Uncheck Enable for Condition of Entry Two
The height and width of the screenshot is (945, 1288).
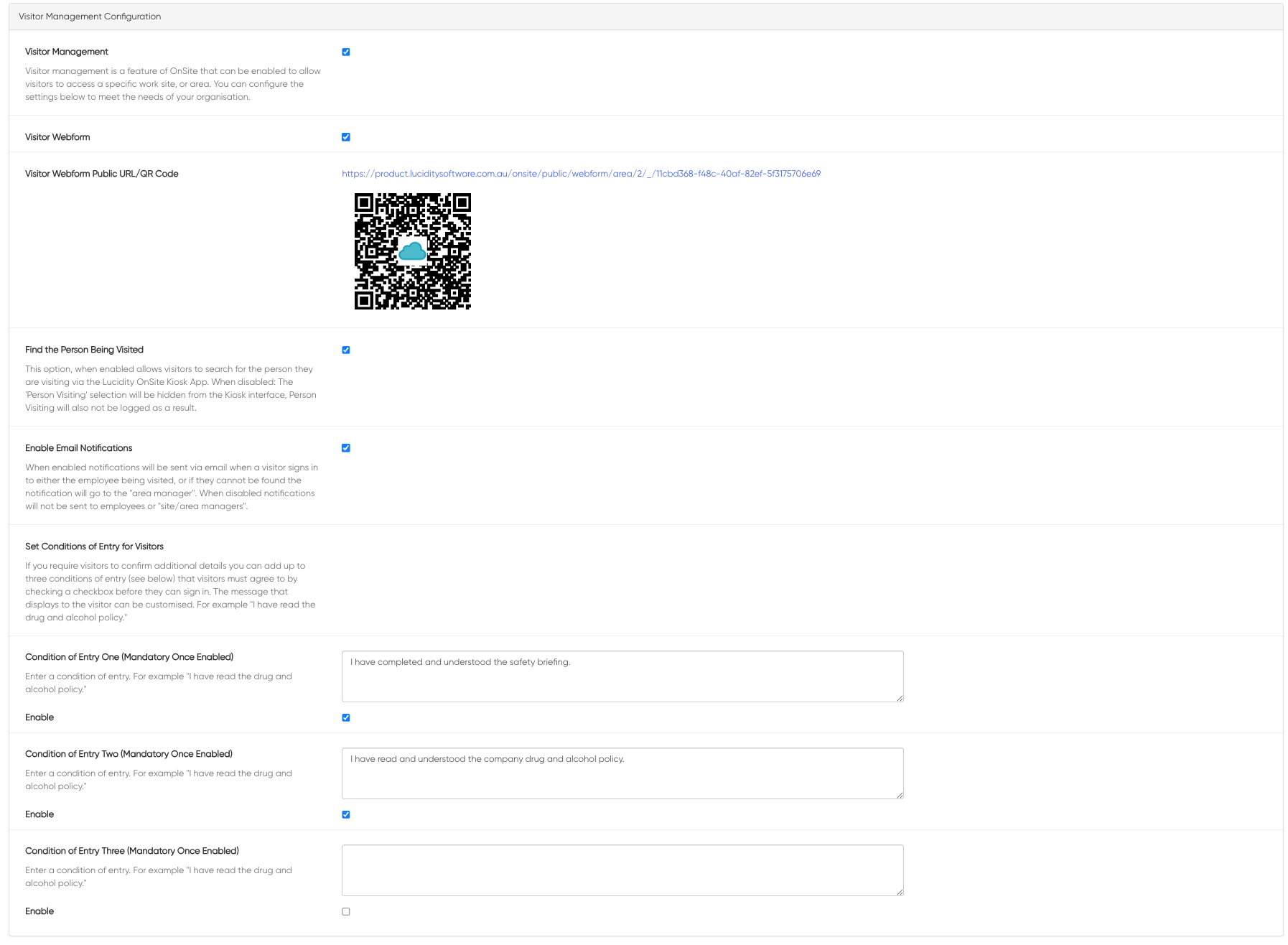point(346,814)
